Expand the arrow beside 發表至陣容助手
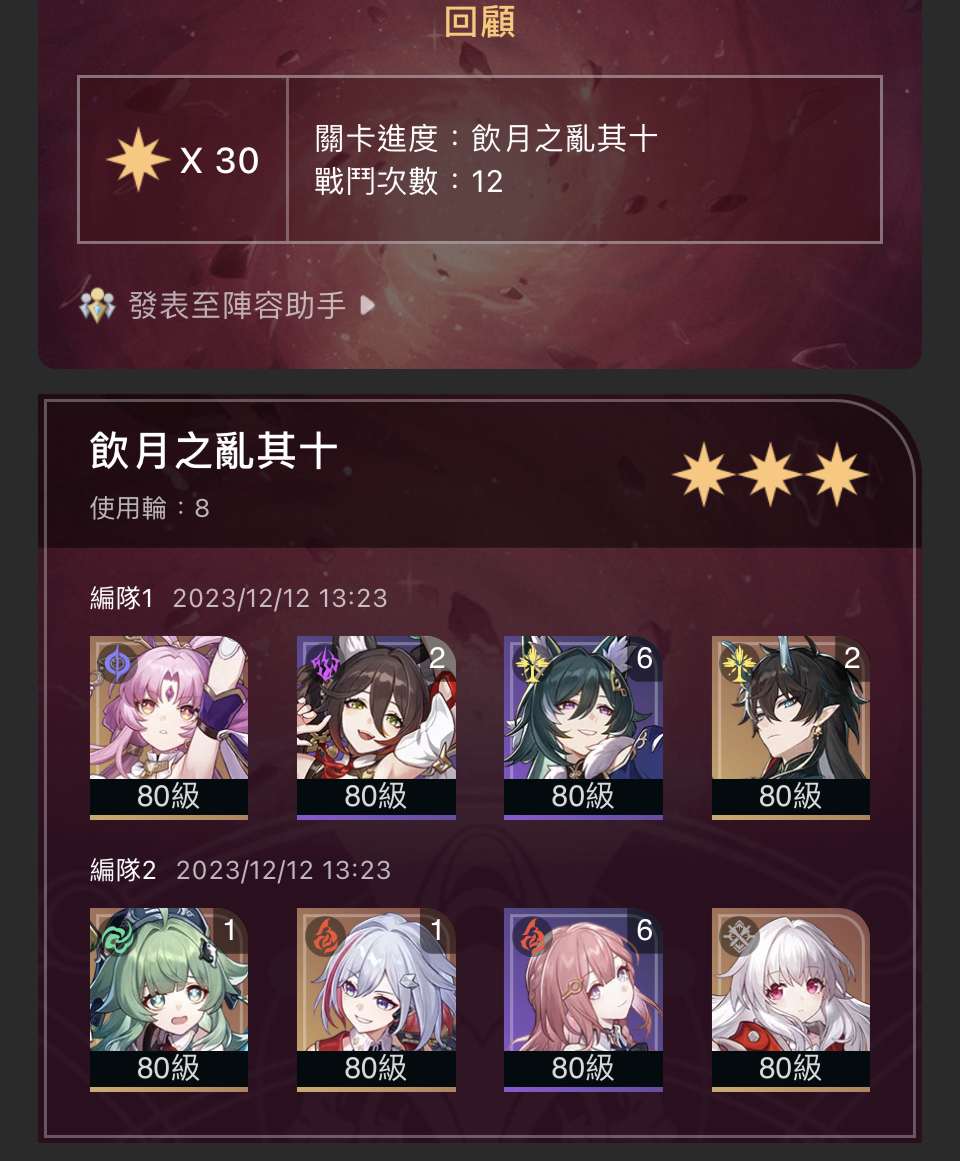The height and width of the screenshot is (1161, 960). (x=367, y=305)
